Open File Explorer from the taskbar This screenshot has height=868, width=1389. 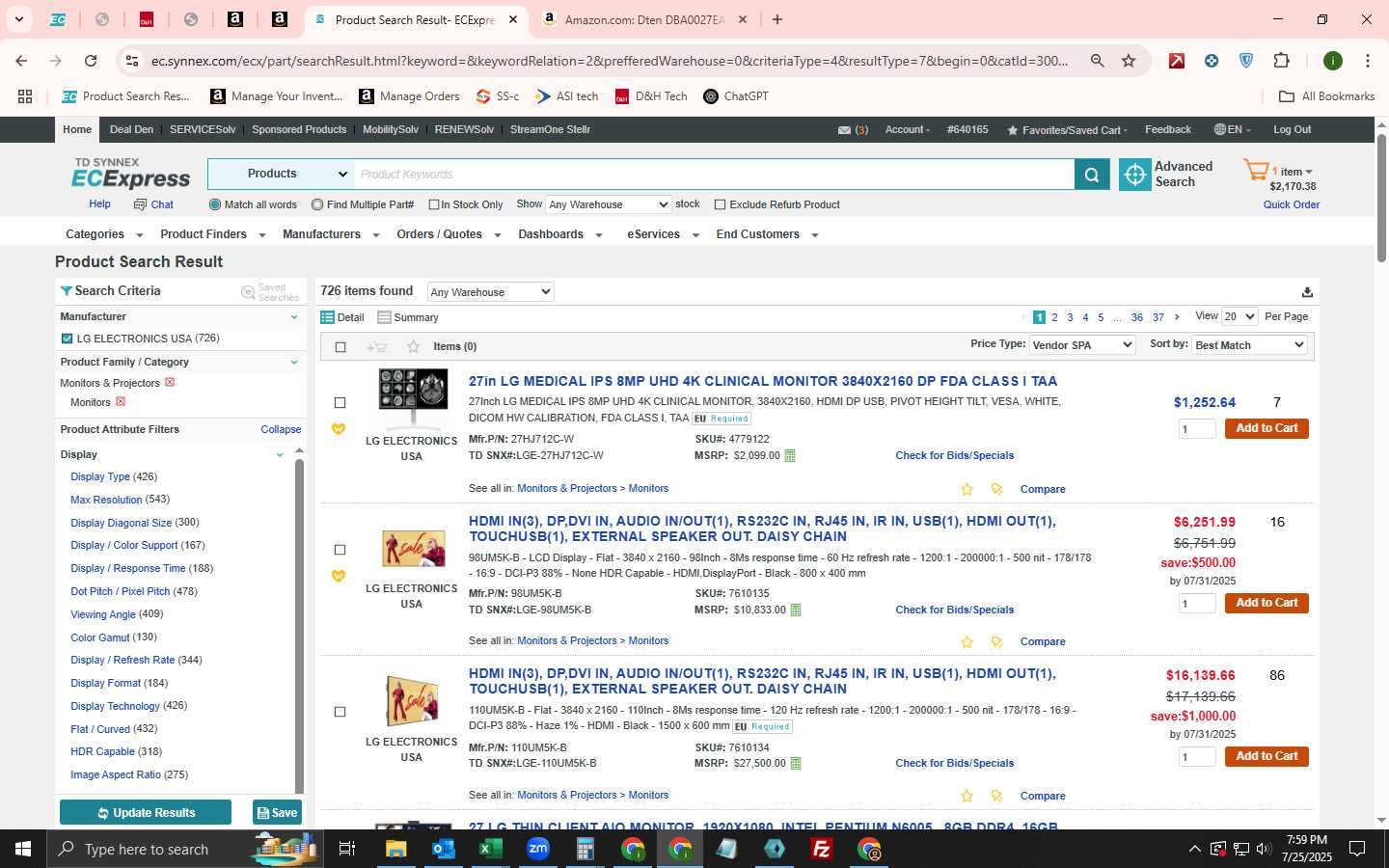pyautogui.click(x=395, y=849)
